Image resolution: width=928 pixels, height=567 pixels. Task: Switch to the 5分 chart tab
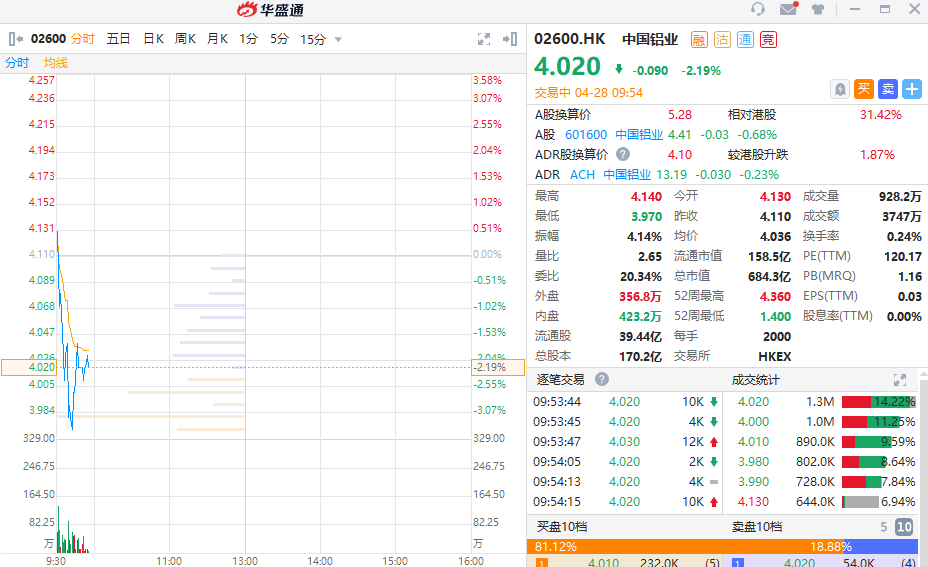pyautogui.click(x=279, y=39)
